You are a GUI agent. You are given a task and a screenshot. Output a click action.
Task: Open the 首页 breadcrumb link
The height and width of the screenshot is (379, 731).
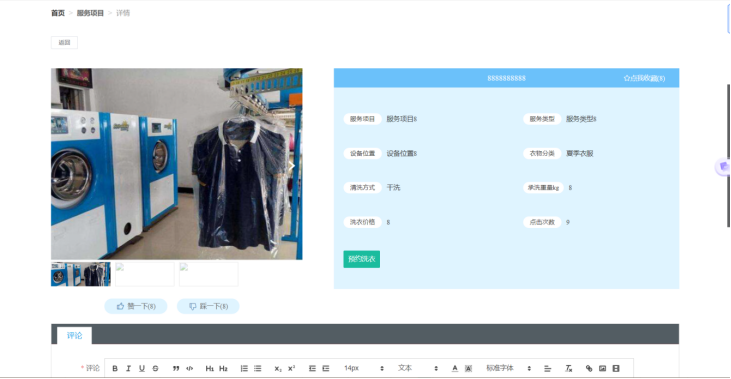[58, 13]
